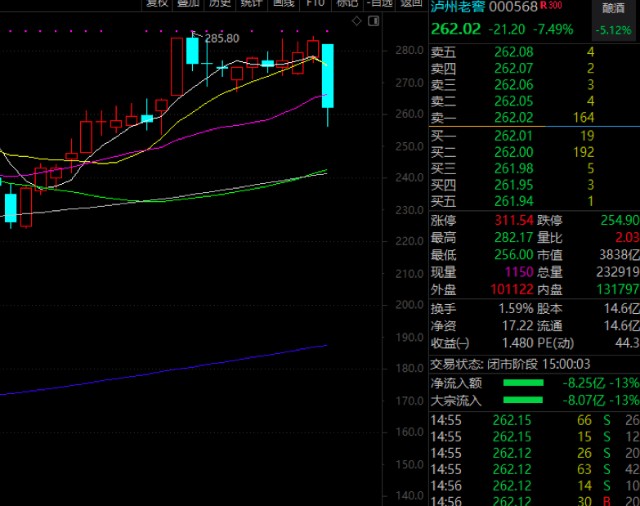Click 返回 to go back

coord(411,4)
